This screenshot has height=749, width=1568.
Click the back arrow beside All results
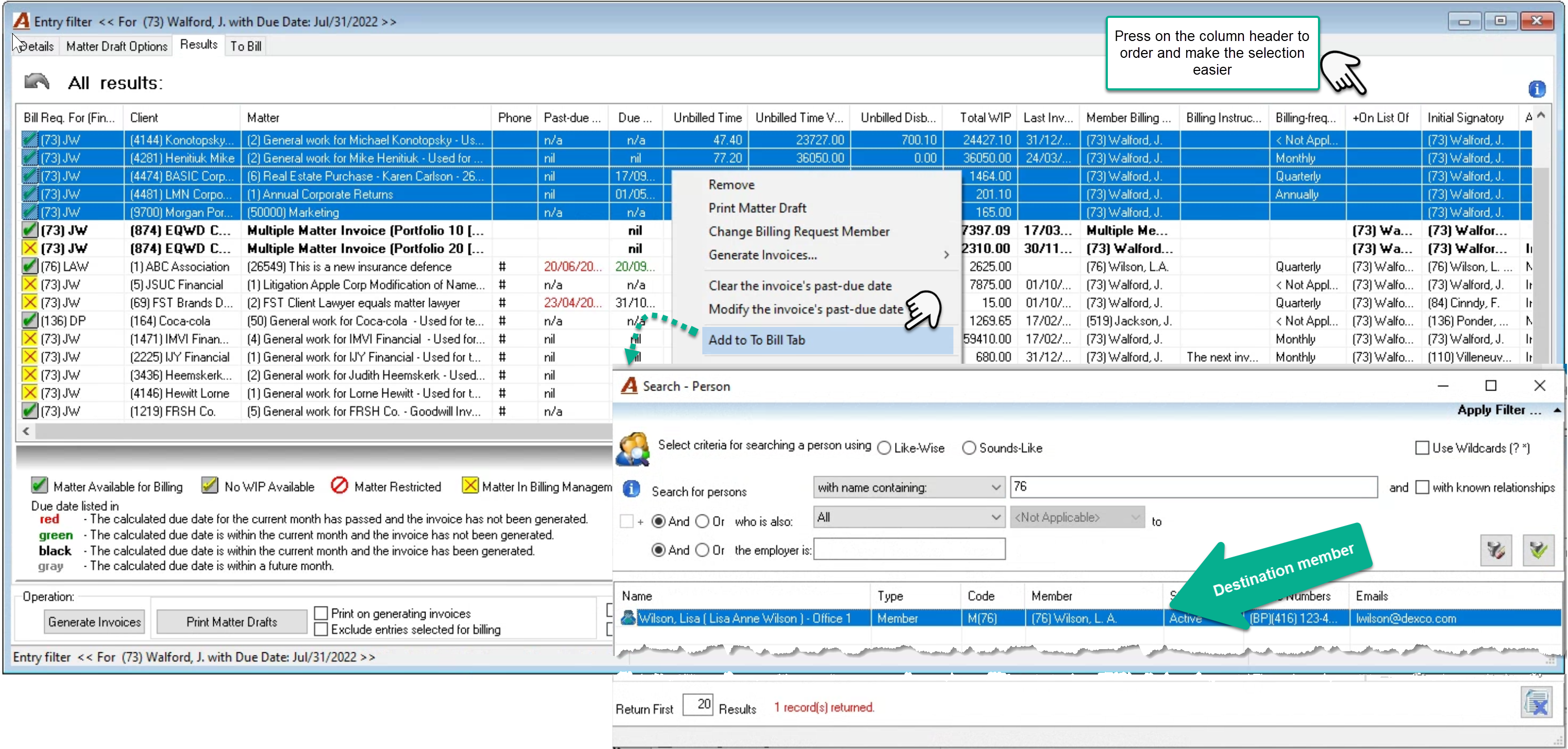click(37, 81)
